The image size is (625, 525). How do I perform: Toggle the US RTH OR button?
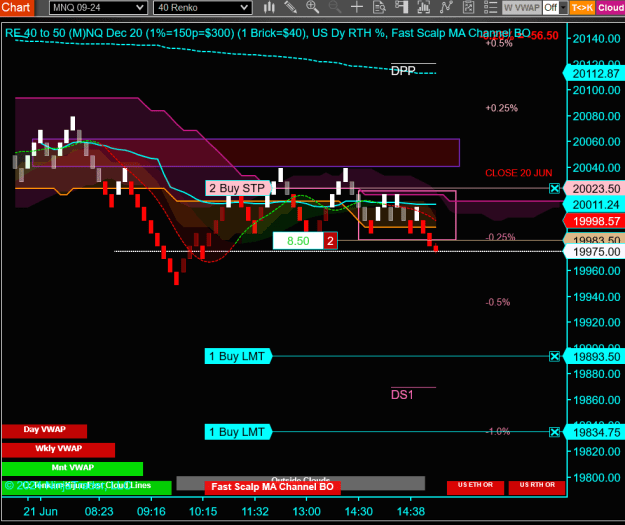537,487
